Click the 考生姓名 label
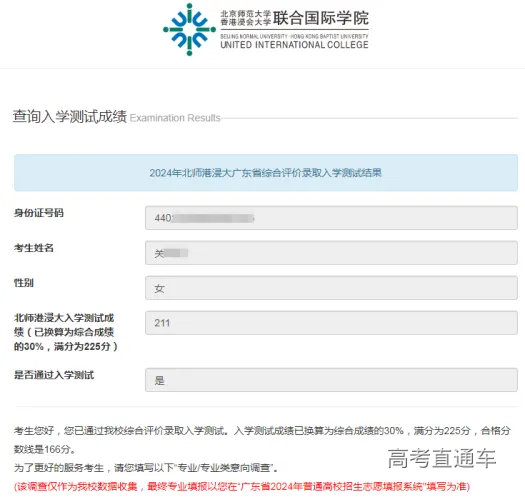Image resolution: width=525 pixels, height=498 pixels. (x=33, y=248)
